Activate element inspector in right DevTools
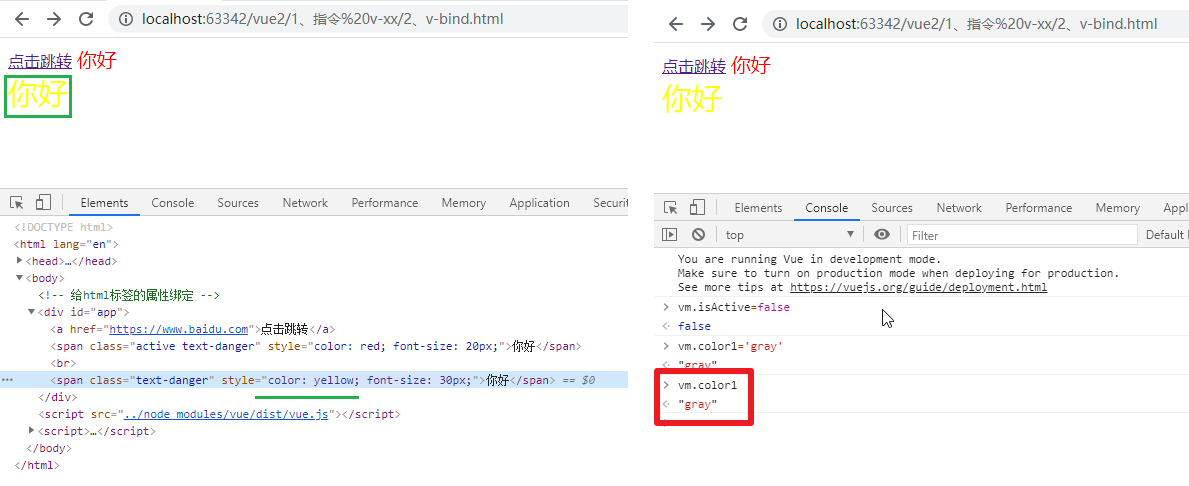 (x=670, y=208)
